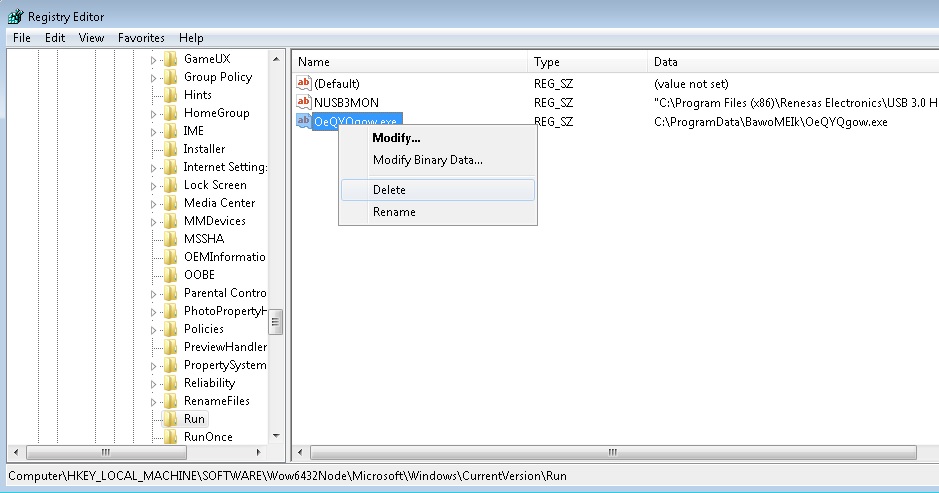Click the Run folder icon
939x493 pixels.
(171, 419)
